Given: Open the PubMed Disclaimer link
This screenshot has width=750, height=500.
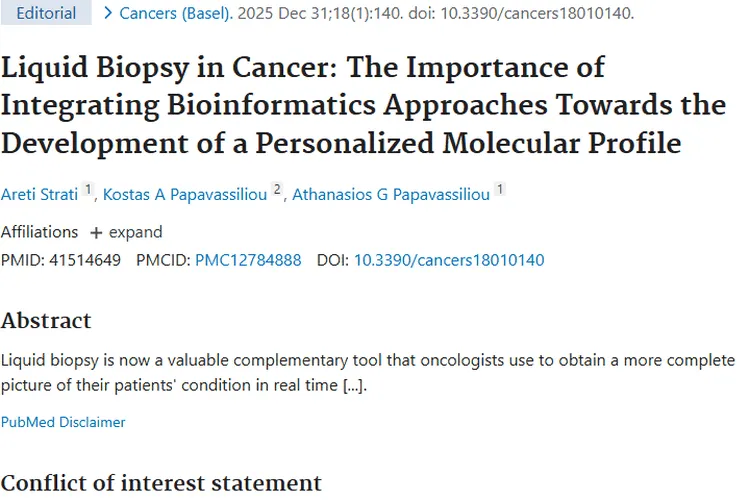Looking at the screenshot, I should coord(63,422).
